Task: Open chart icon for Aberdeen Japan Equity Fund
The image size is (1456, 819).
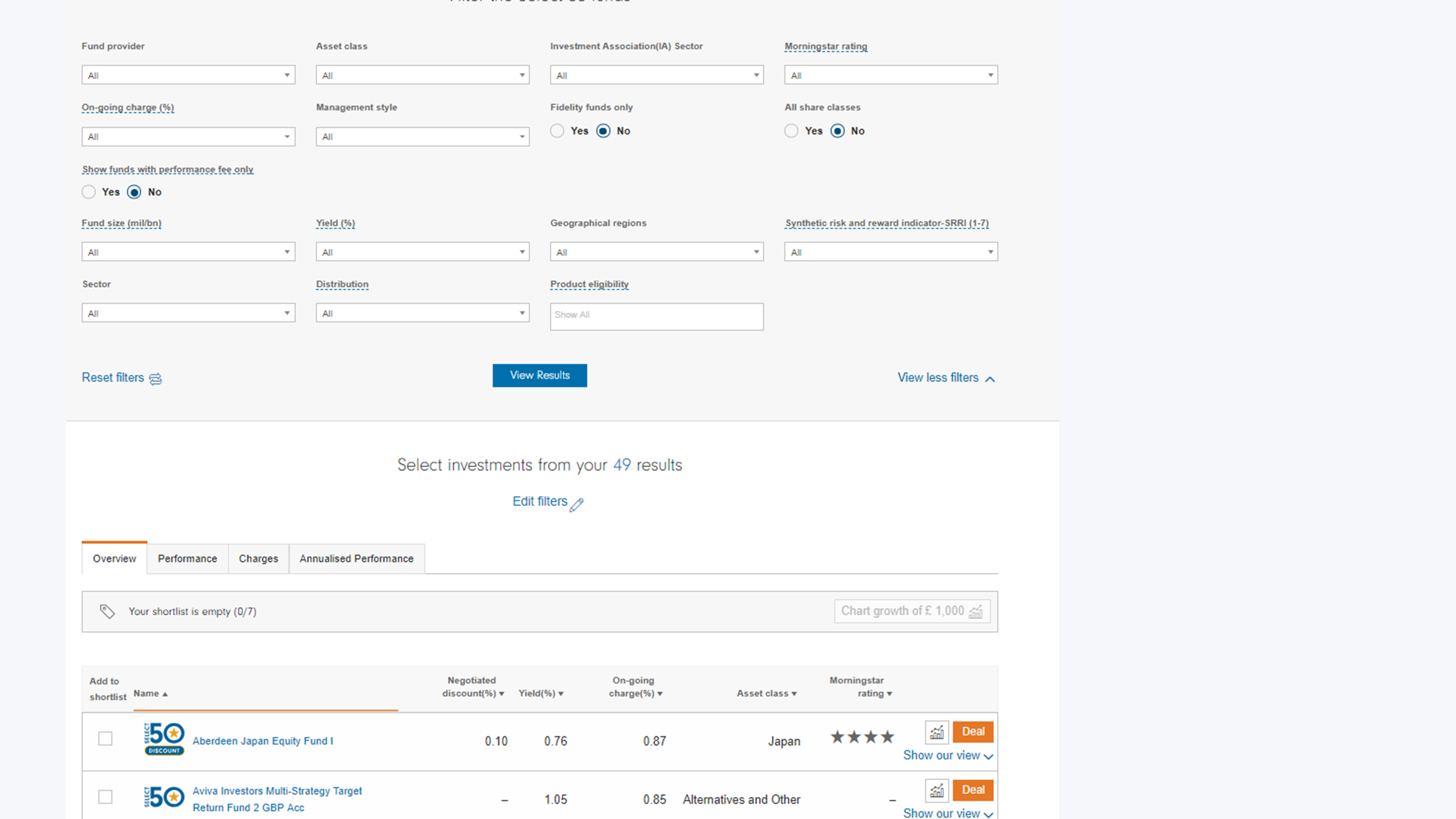Action: click(937, 732)
